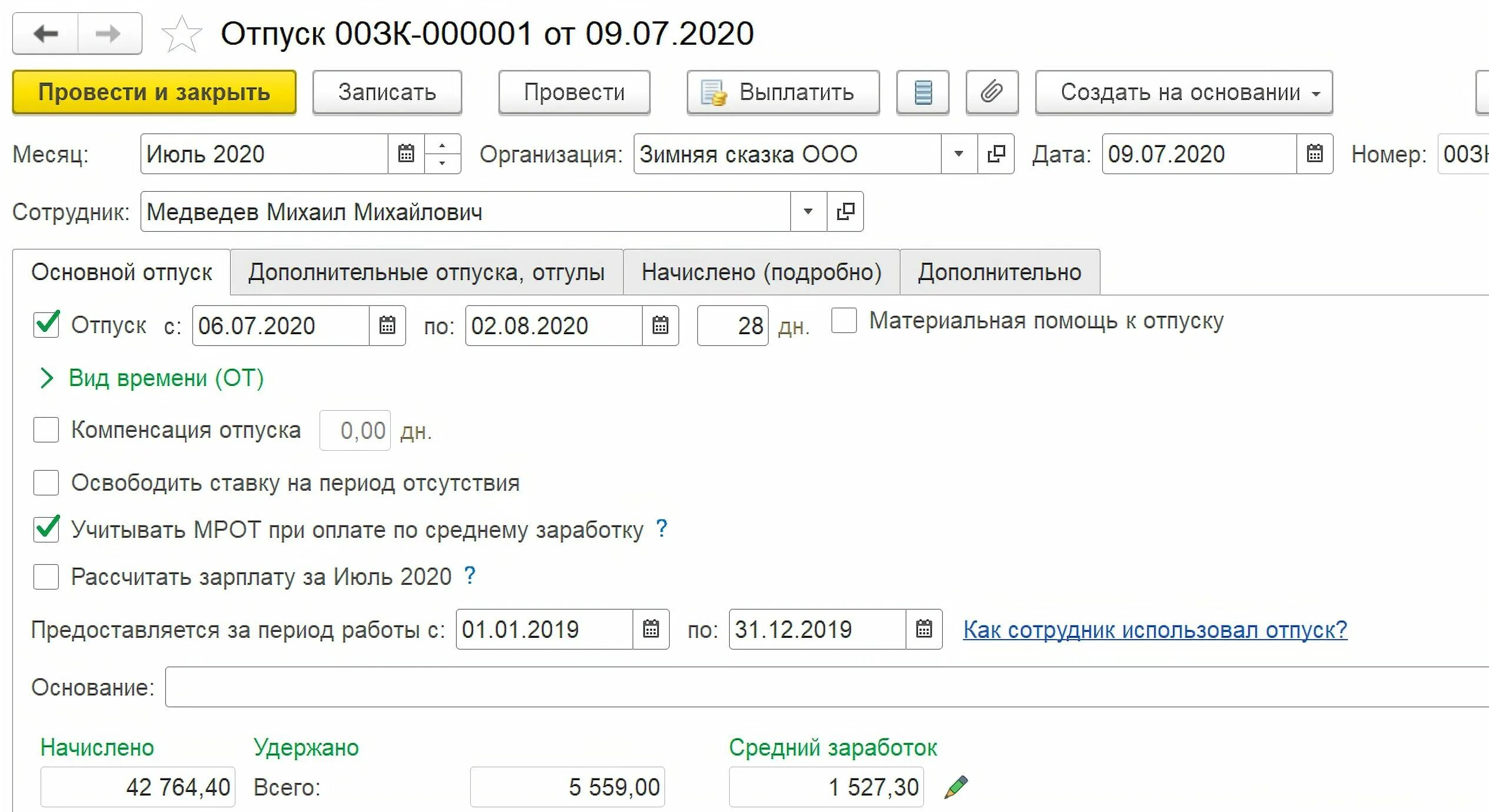Viewport: 1489px width, 812px height.
Task: Switch to the Дополнительно tab
Action: point(1000,272)
